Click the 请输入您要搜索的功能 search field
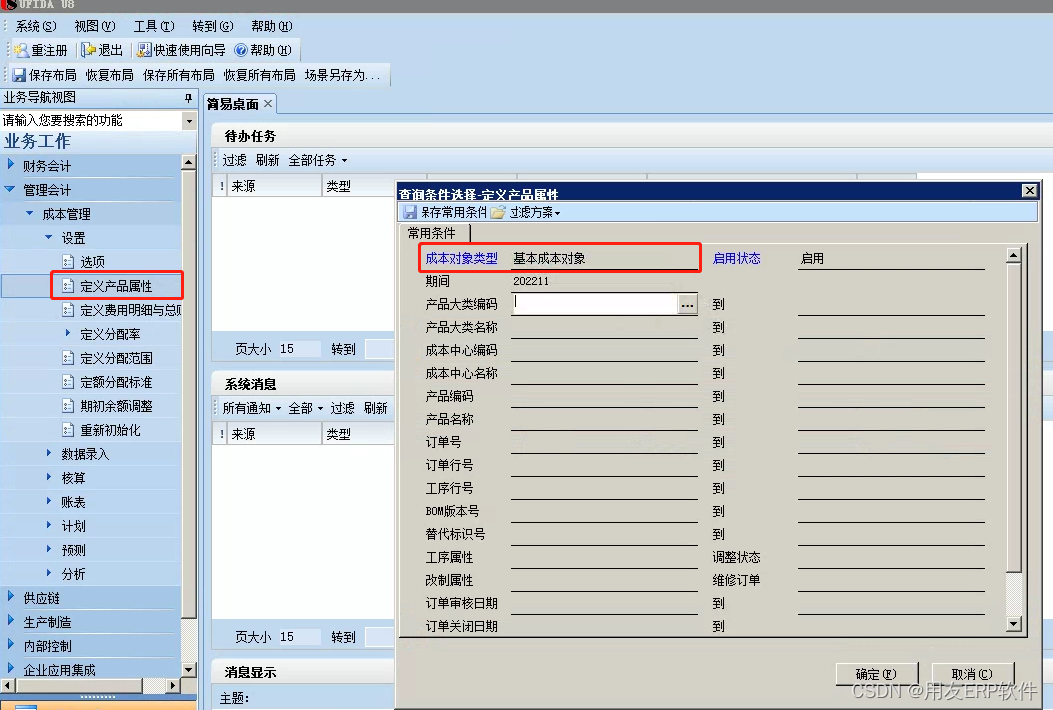 (x=91, y=120)
